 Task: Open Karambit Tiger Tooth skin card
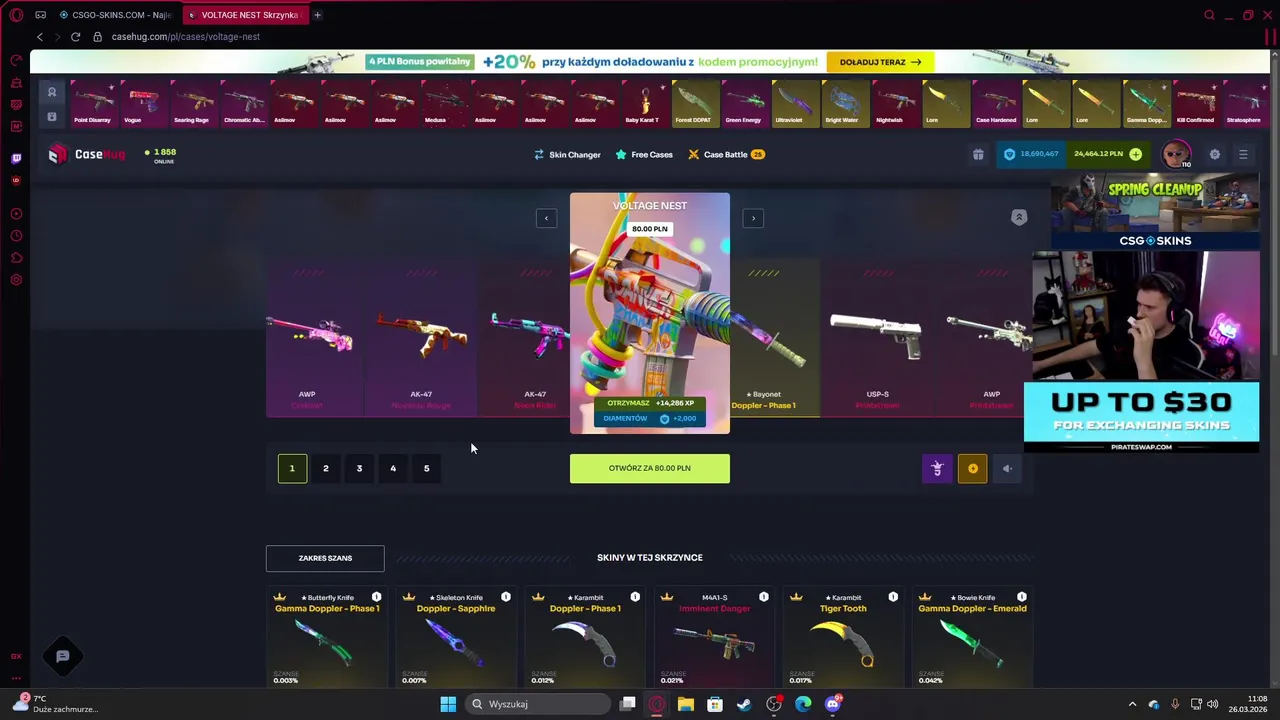click(x=842, y=638)
